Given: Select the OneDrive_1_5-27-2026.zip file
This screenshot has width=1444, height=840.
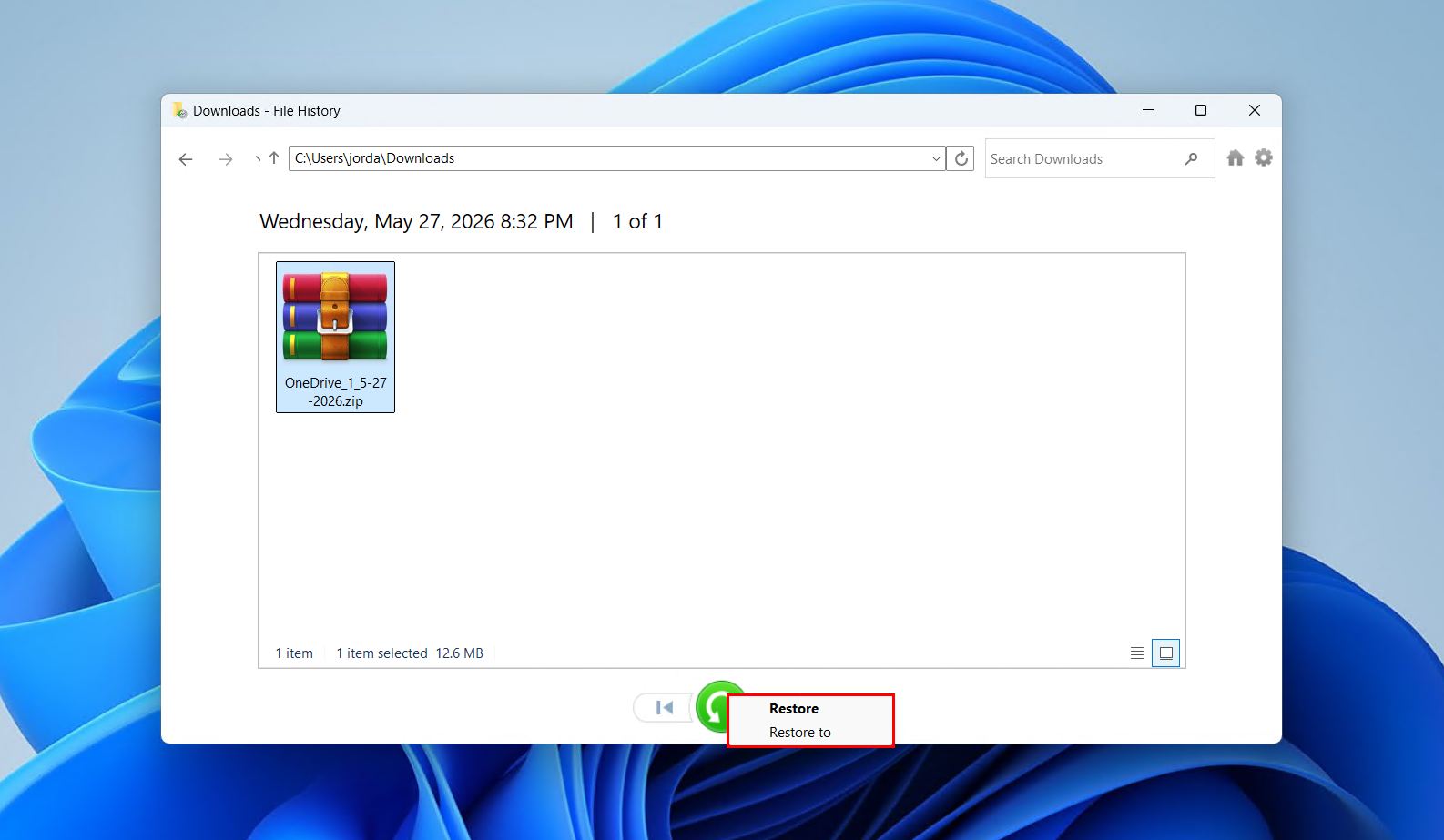Looking at the screenshot, I should (335, 338).
